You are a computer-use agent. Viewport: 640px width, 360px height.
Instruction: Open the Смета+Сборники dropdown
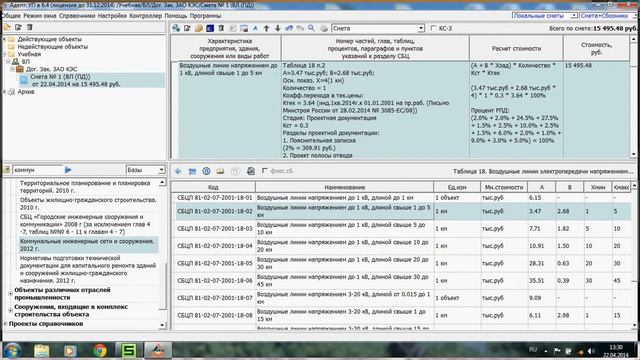(x=636, y=16)
